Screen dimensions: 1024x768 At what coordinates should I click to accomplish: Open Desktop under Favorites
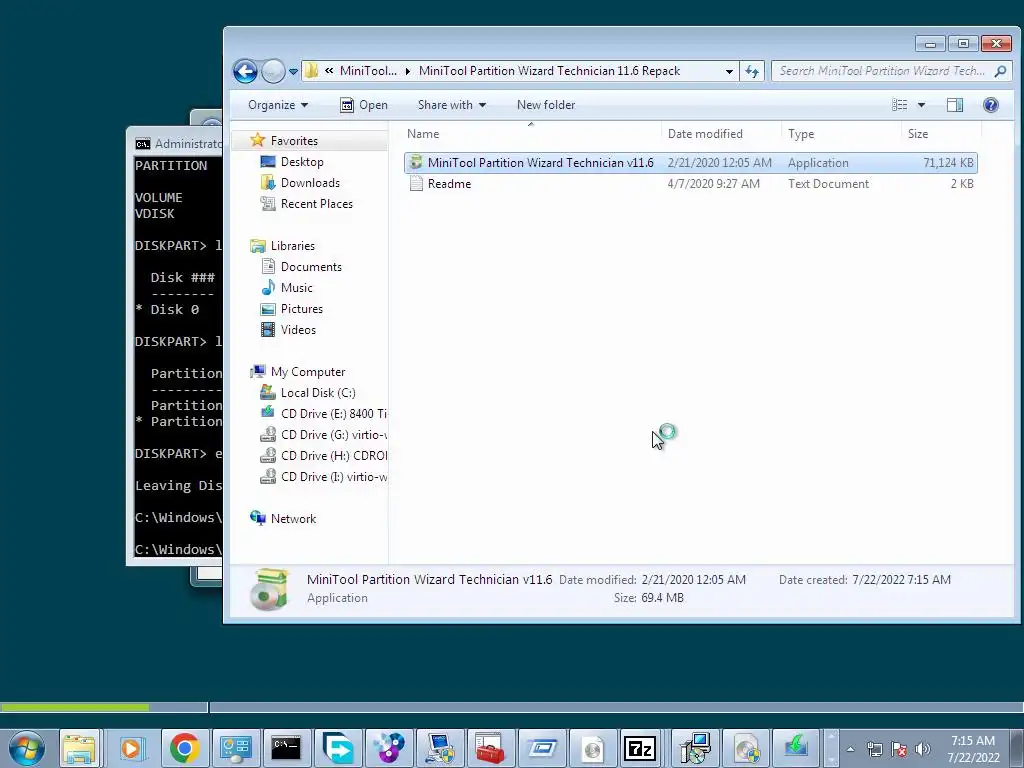click(302, 162)
